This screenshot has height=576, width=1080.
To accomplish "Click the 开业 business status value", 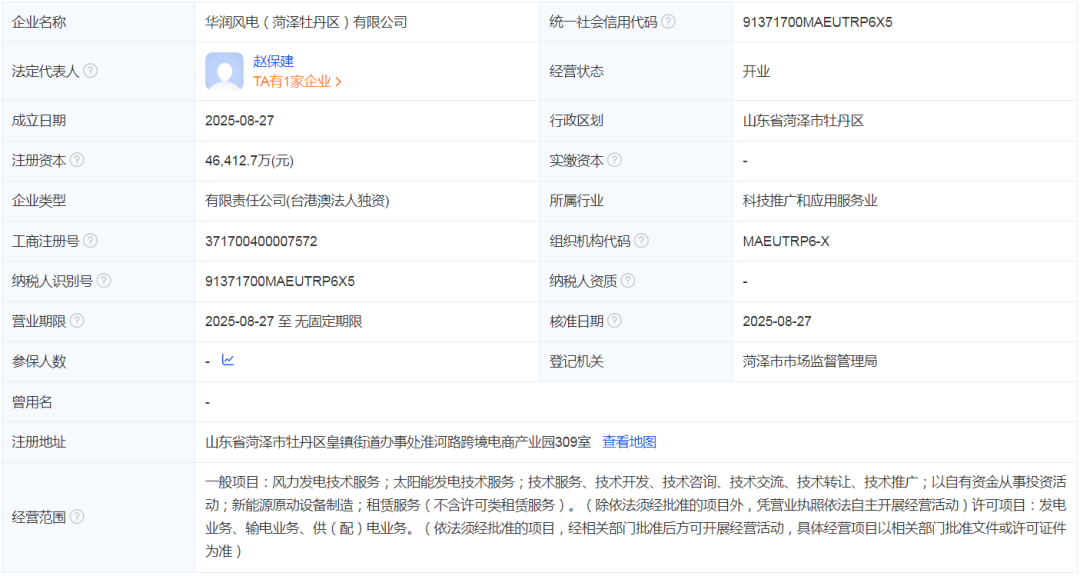I will 756,72.
